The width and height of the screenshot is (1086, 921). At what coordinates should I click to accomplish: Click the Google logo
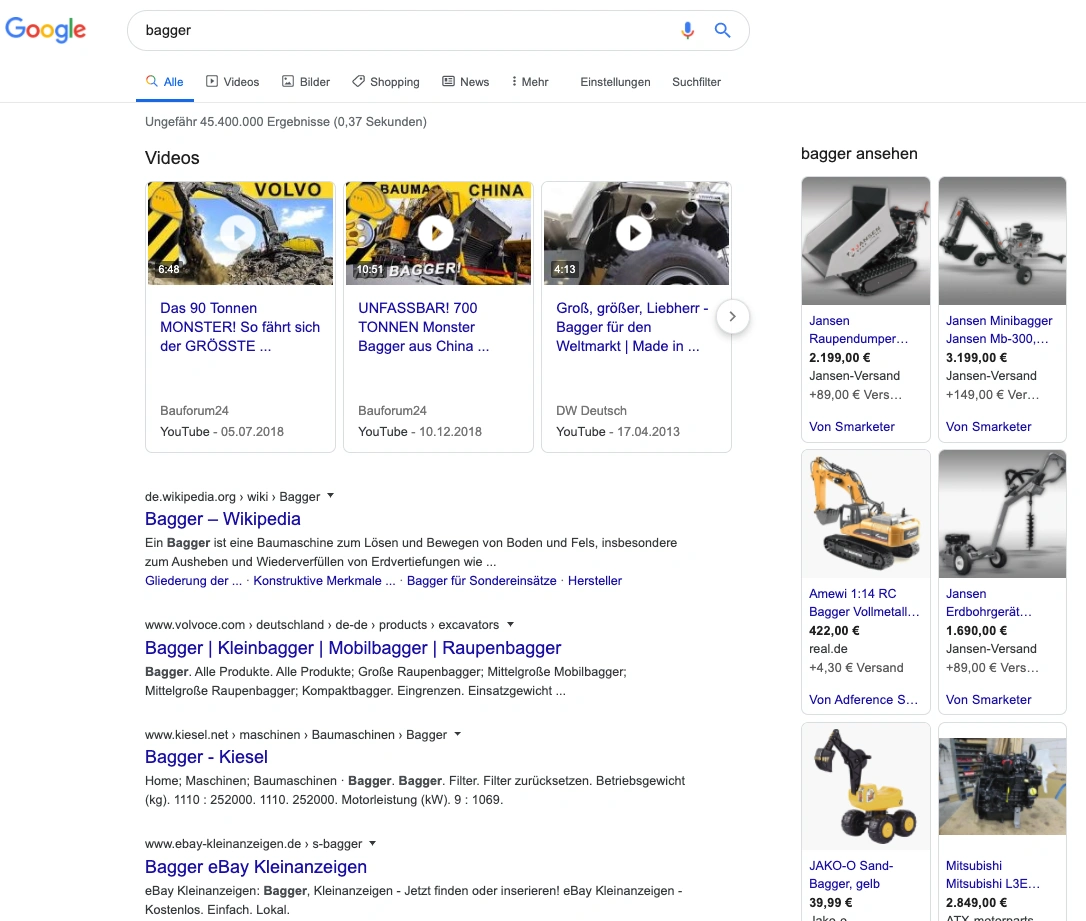pos(46,30)
